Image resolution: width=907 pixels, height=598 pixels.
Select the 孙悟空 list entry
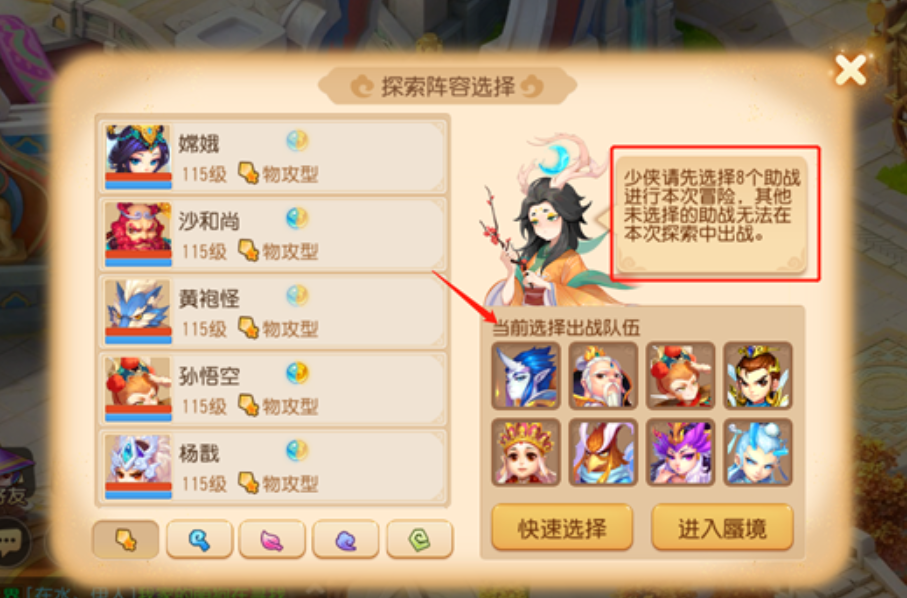pyautogui.click(x=273, y=389)
